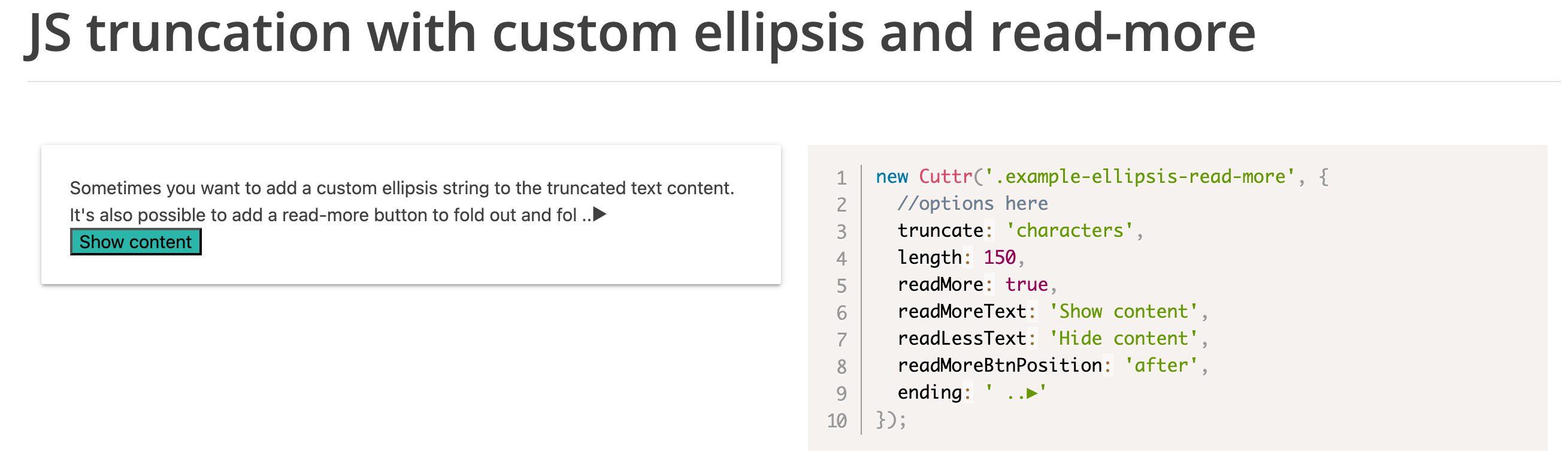Click the triangle symbol in the ending code string

[1031, 393]
